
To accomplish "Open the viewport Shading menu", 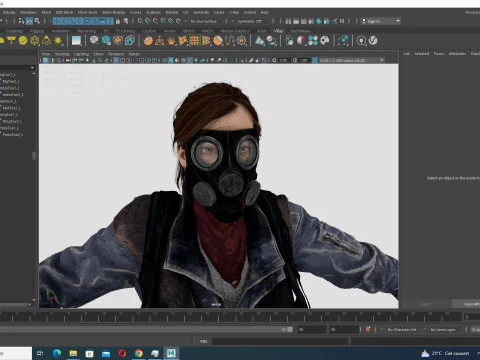I will 62,54.
